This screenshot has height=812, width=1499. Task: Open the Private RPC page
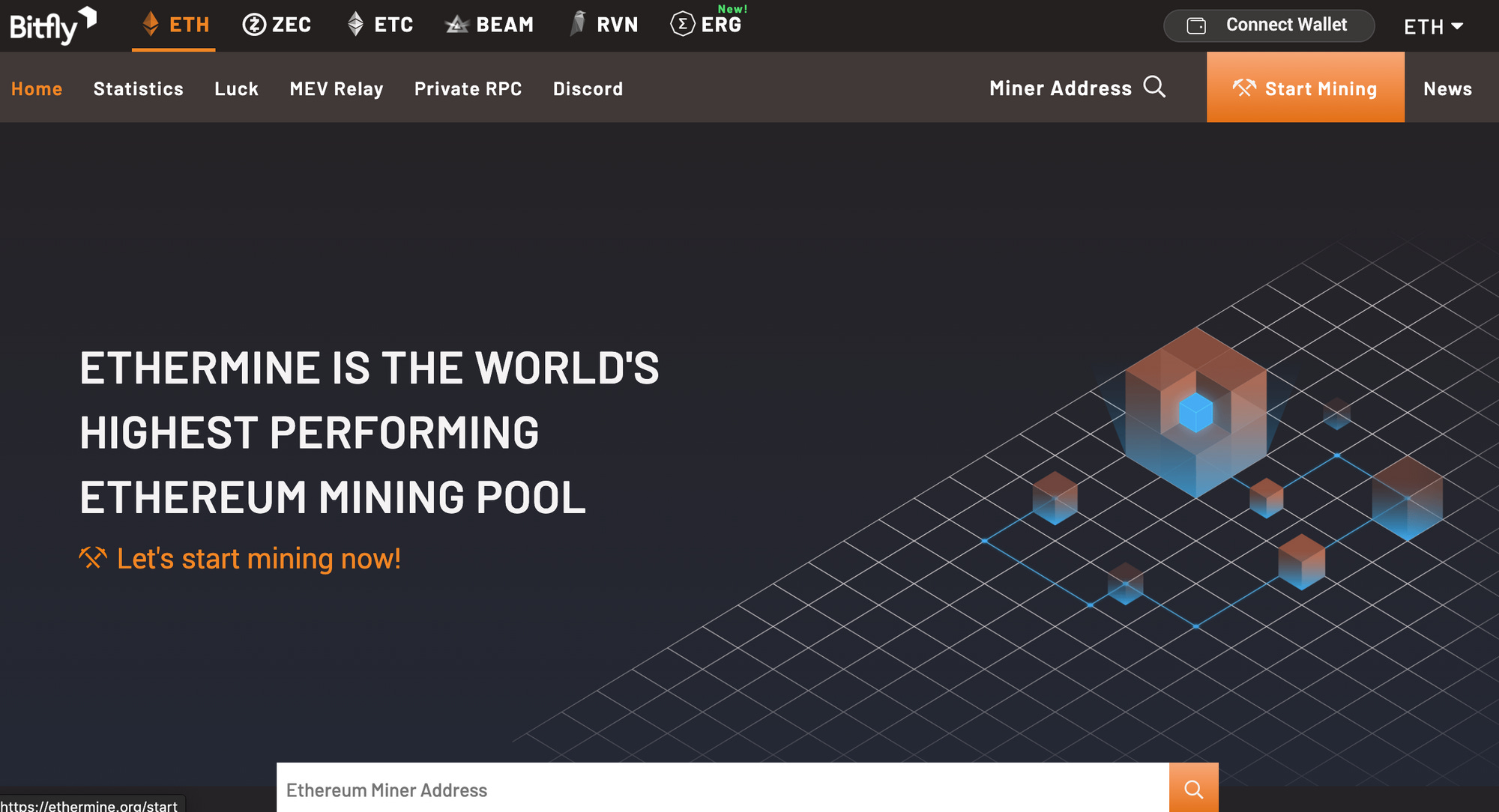pyautogui.click(x=468, y=88)
